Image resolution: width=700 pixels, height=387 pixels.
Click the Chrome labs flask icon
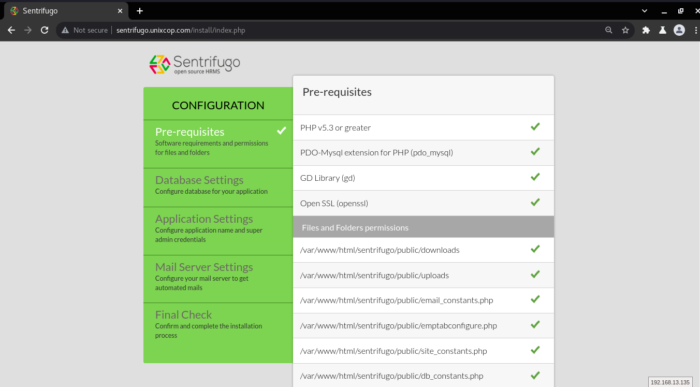click(662, 30)
